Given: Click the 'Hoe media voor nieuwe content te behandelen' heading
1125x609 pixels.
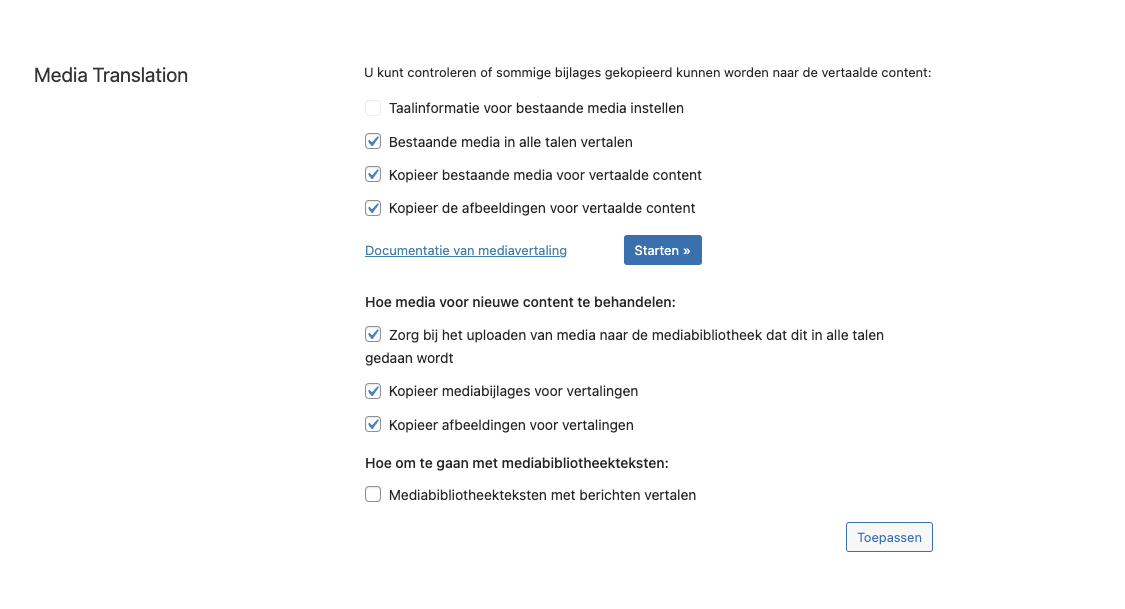Looking at the screenshot, I should click(520, 302).
